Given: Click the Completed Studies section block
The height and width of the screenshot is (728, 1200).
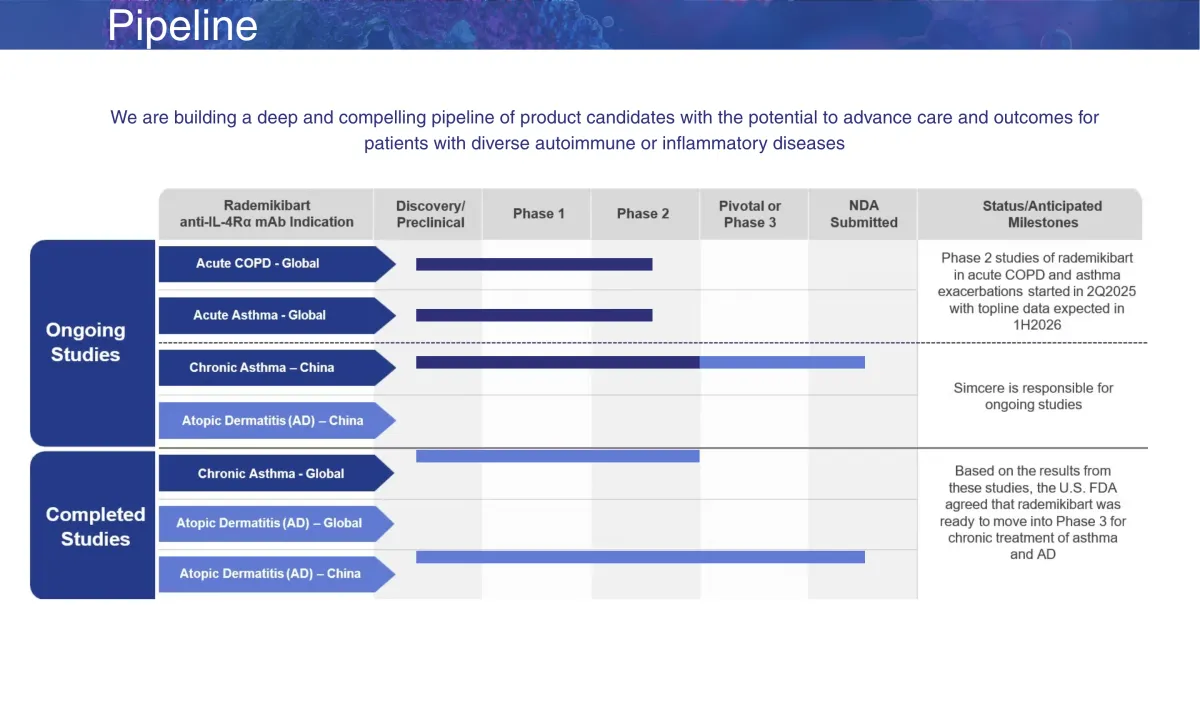Looking at the screenshot, I should (x=92, y=526).
